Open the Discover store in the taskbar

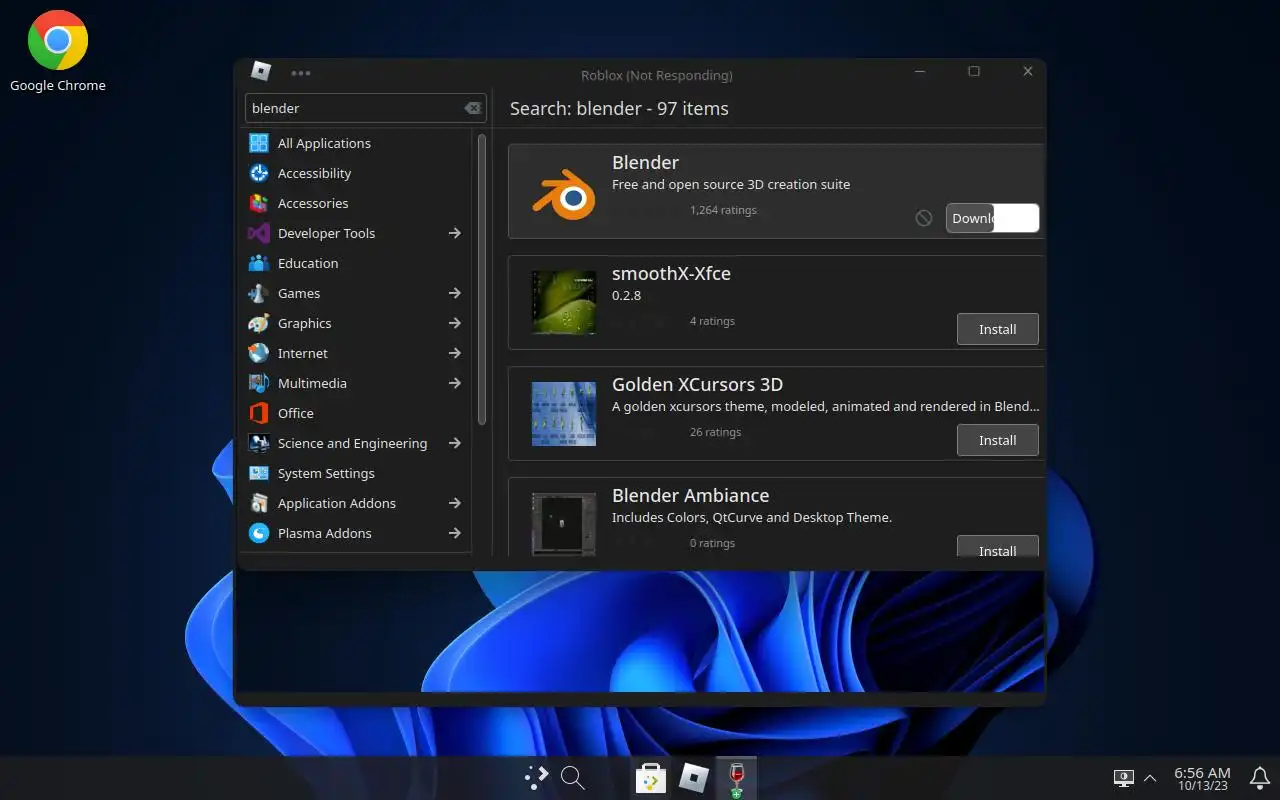[x=651, y=777]
